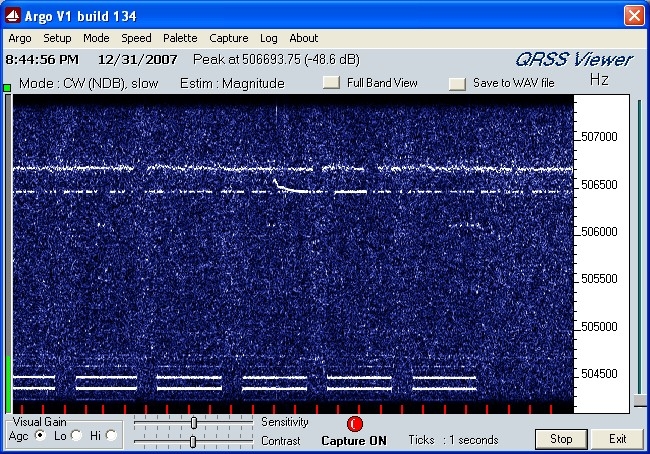Click the Exit button
650x454 pixels.
click(x=617, y=439)
